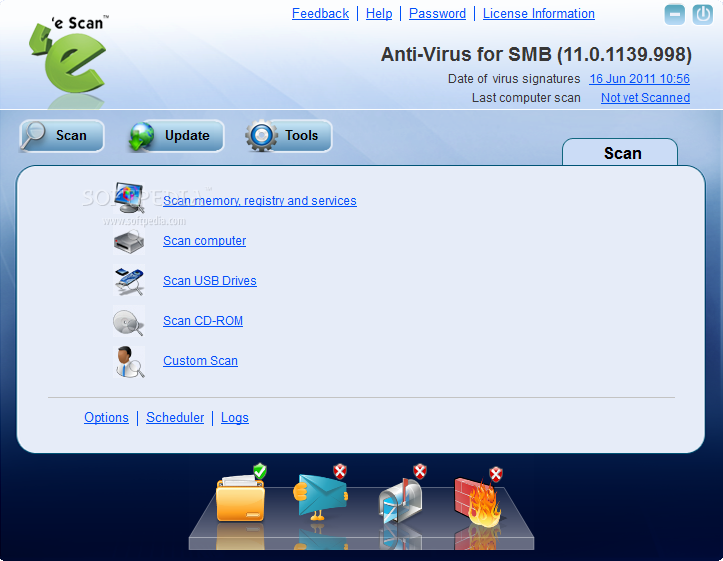Open scan Options link
Screen dimensions: 723x561
pos(107,418)
